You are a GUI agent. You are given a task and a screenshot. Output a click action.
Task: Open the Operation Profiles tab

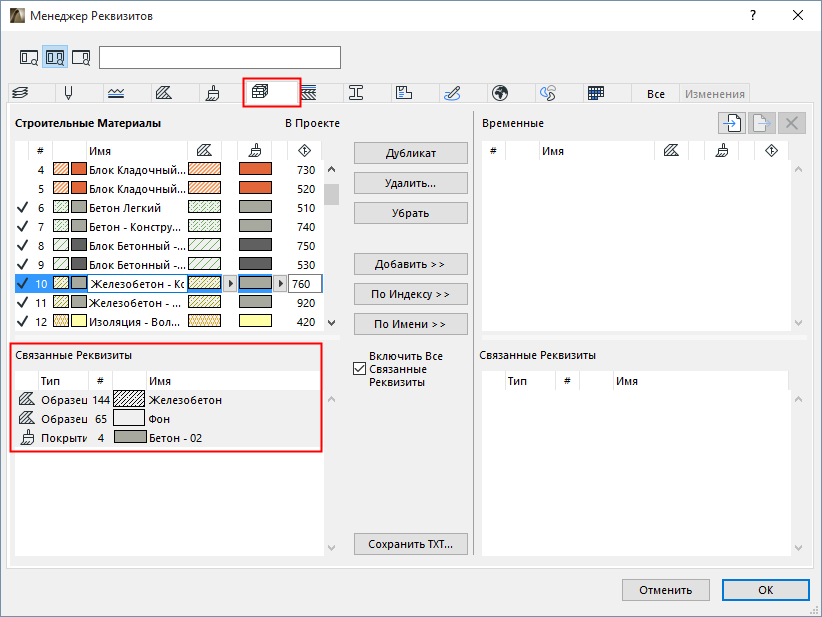click(548, 93)
